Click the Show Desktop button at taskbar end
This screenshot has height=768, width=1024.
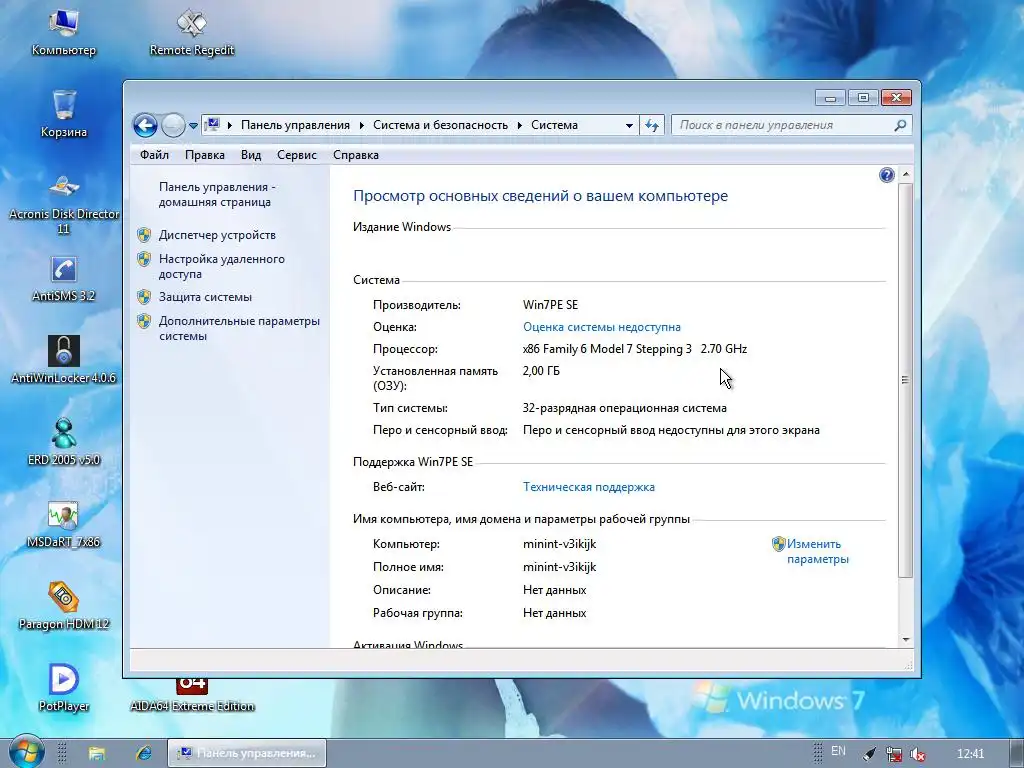(x=1016, y=753)
